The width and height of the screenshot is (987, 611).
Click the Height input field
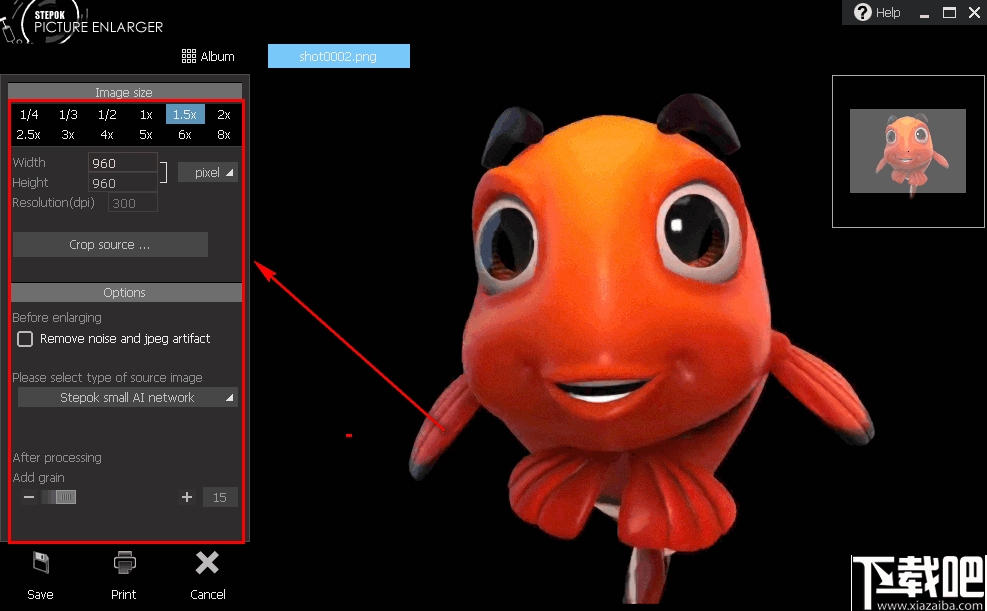point(123,182)
